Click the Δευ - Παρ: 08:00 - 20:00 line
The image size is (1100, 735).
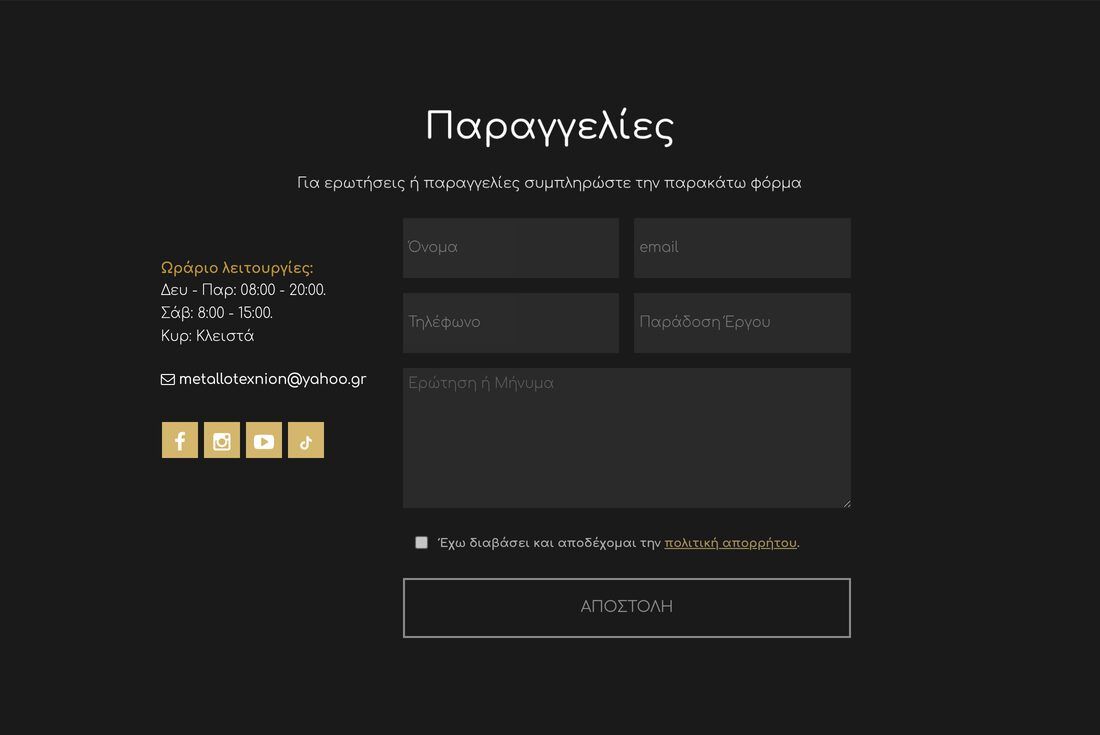243,290
